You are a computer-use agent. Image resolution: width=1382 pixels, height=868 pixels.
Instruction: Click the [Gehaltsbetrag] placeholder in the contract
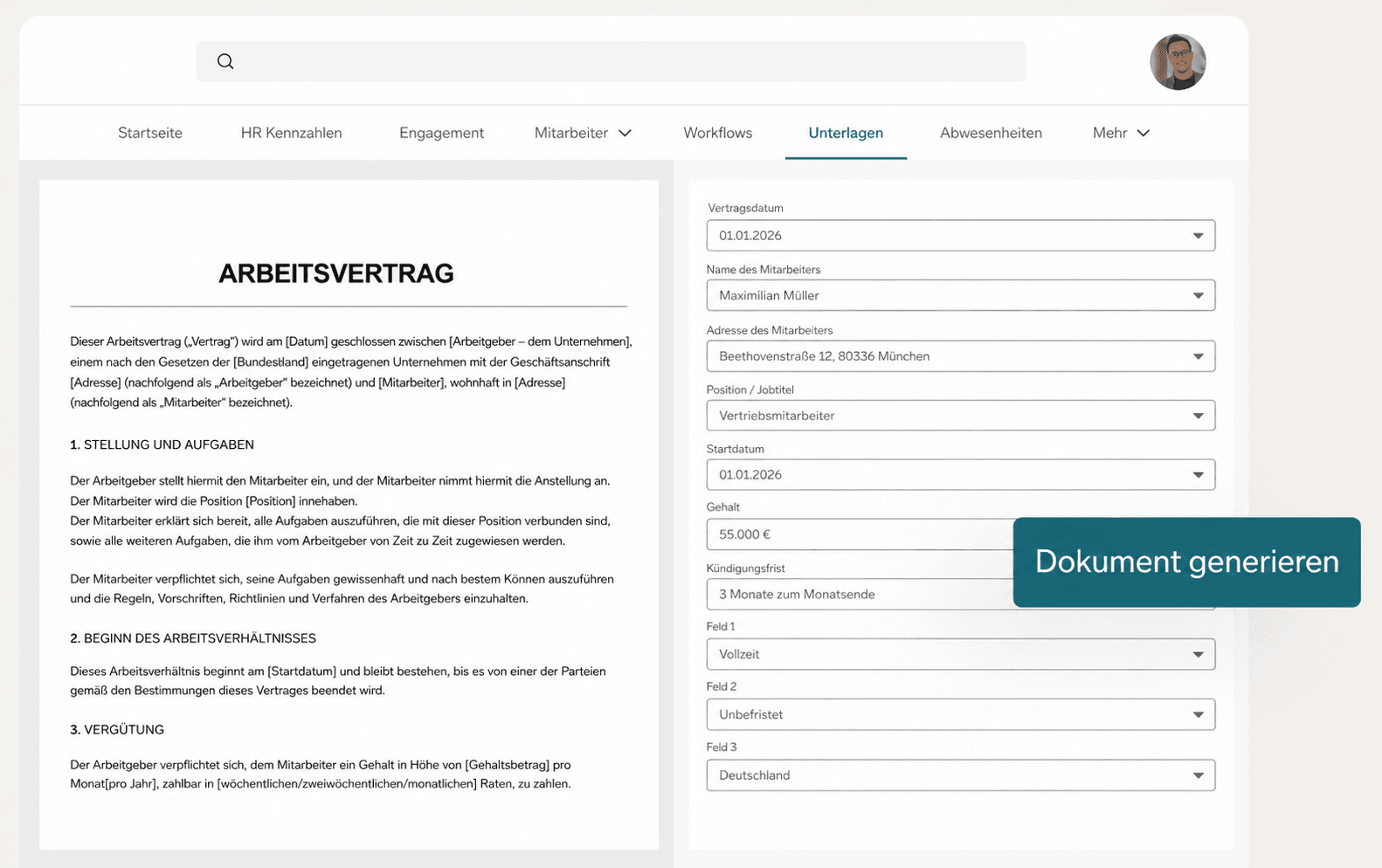507,765
